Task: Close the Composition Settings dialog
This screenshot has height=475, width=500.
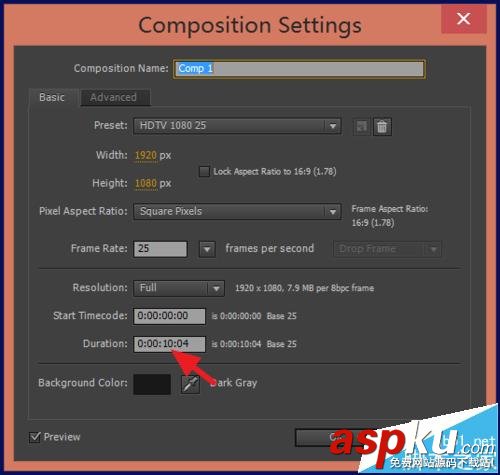Action: pyautogui.click(x=464, y=19)
